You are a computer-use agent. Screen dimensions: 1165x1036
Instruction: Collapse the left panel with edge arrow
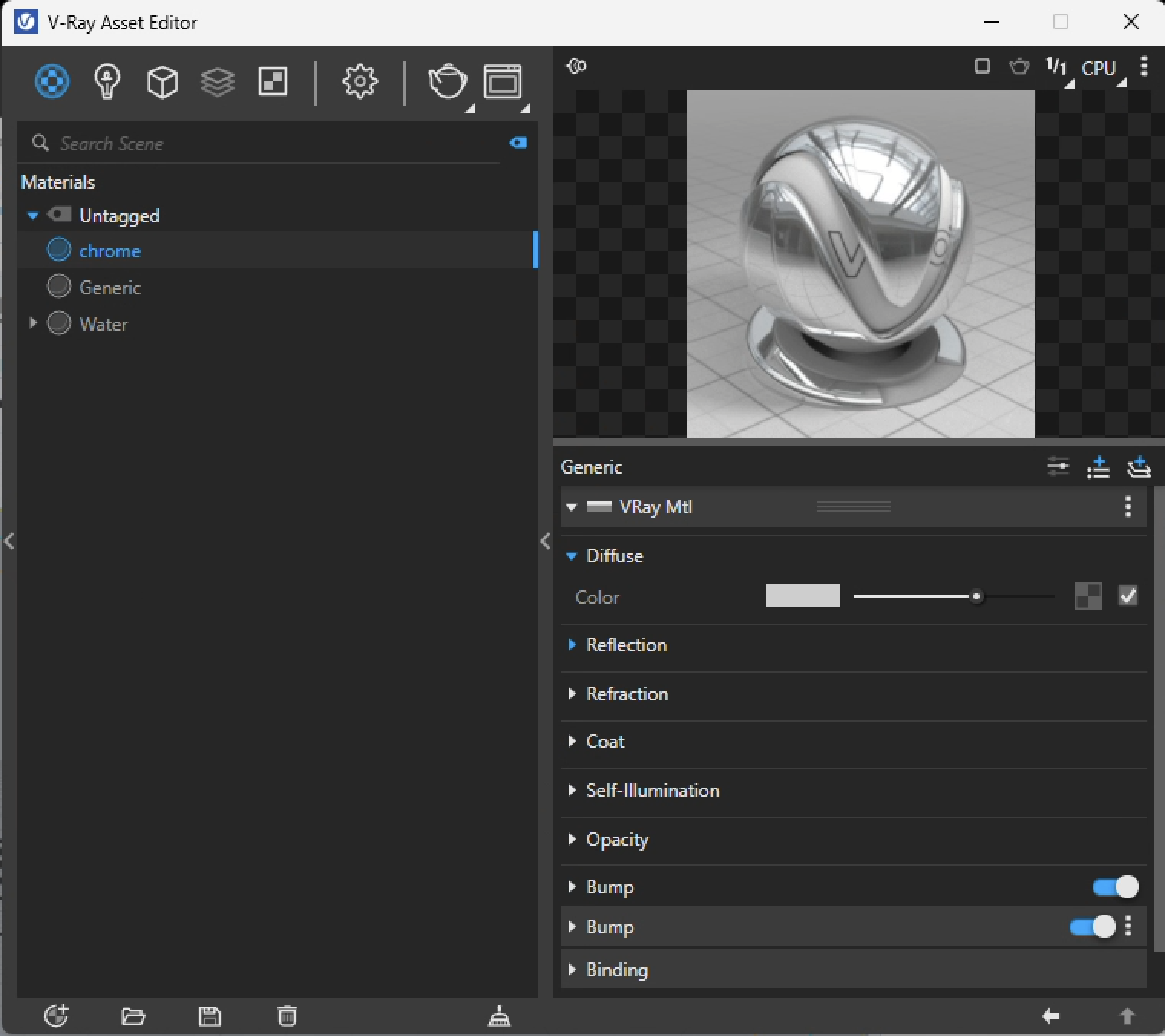point(8,541)
